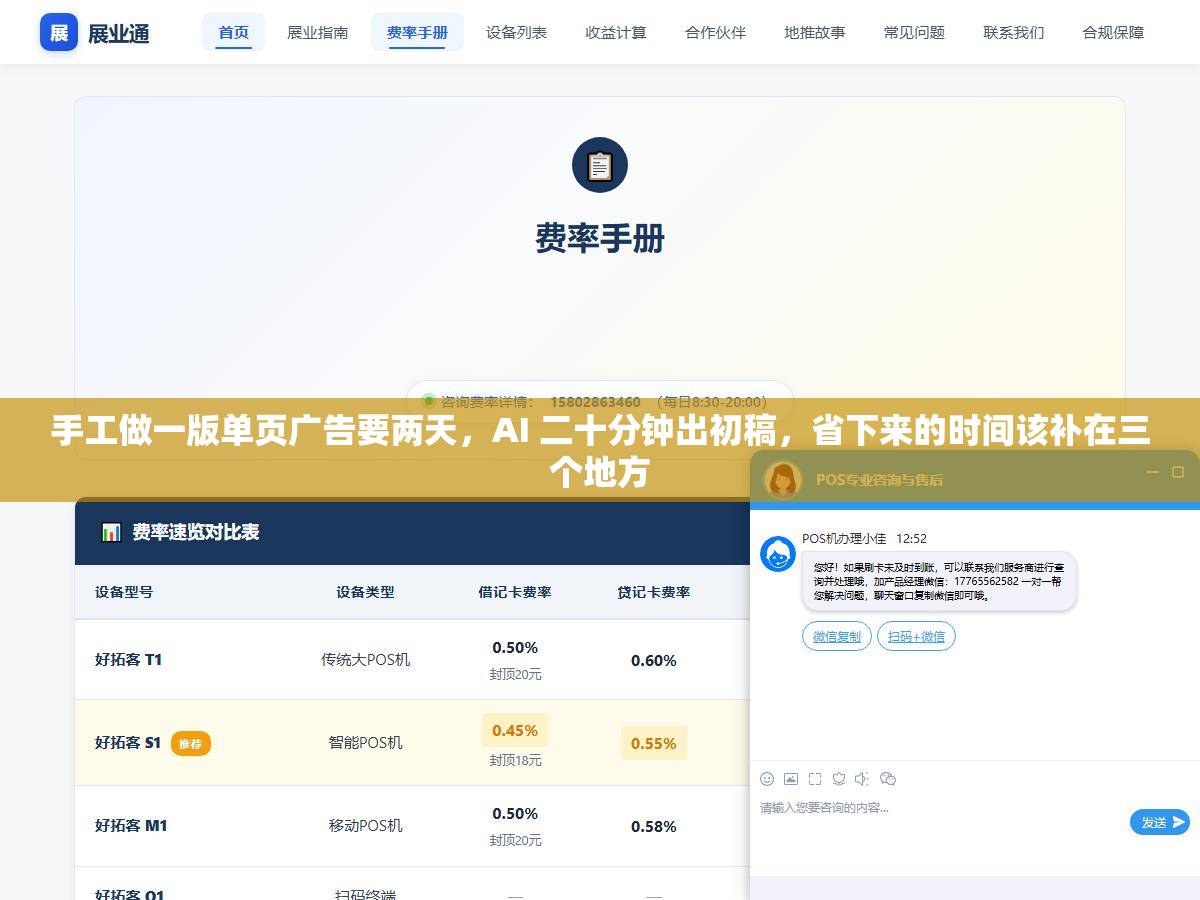
Task: Click the phone number 15802863460
Action: [595, 402]
